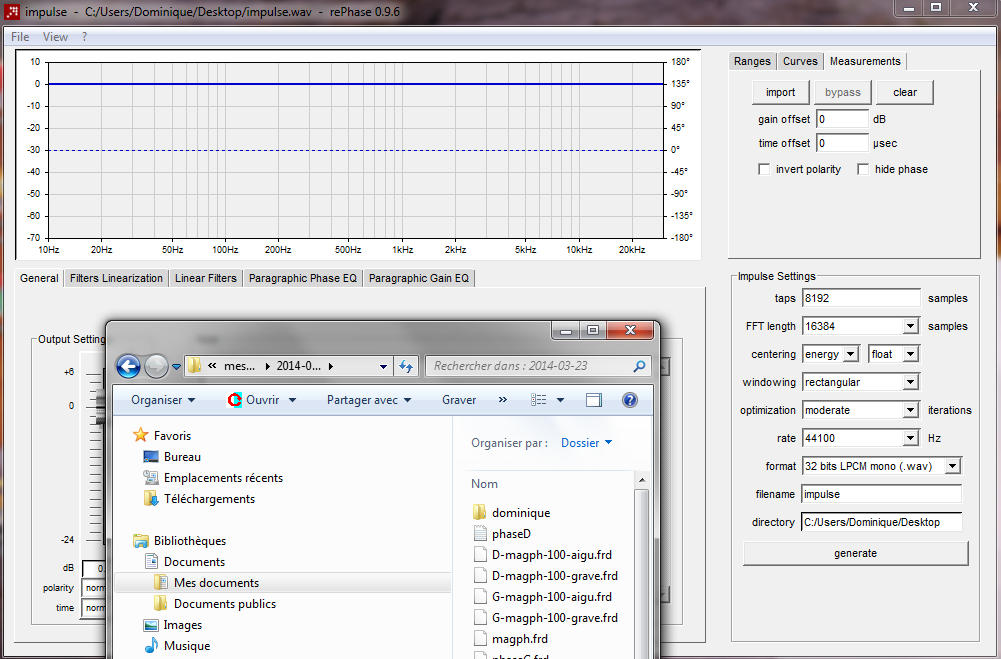Switch to the Ranges tab
Image resolution: width=1001 pixels, height=659 pixels.
[x=752, y=61]
